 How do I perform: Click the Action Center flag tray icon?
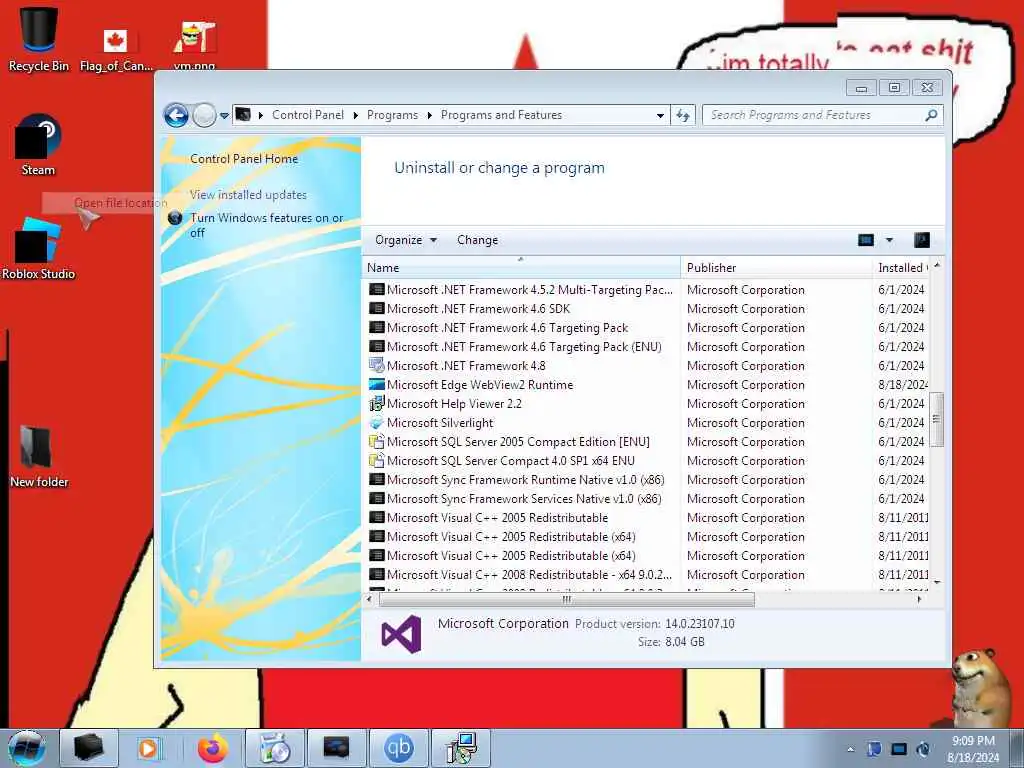point(874,749)
